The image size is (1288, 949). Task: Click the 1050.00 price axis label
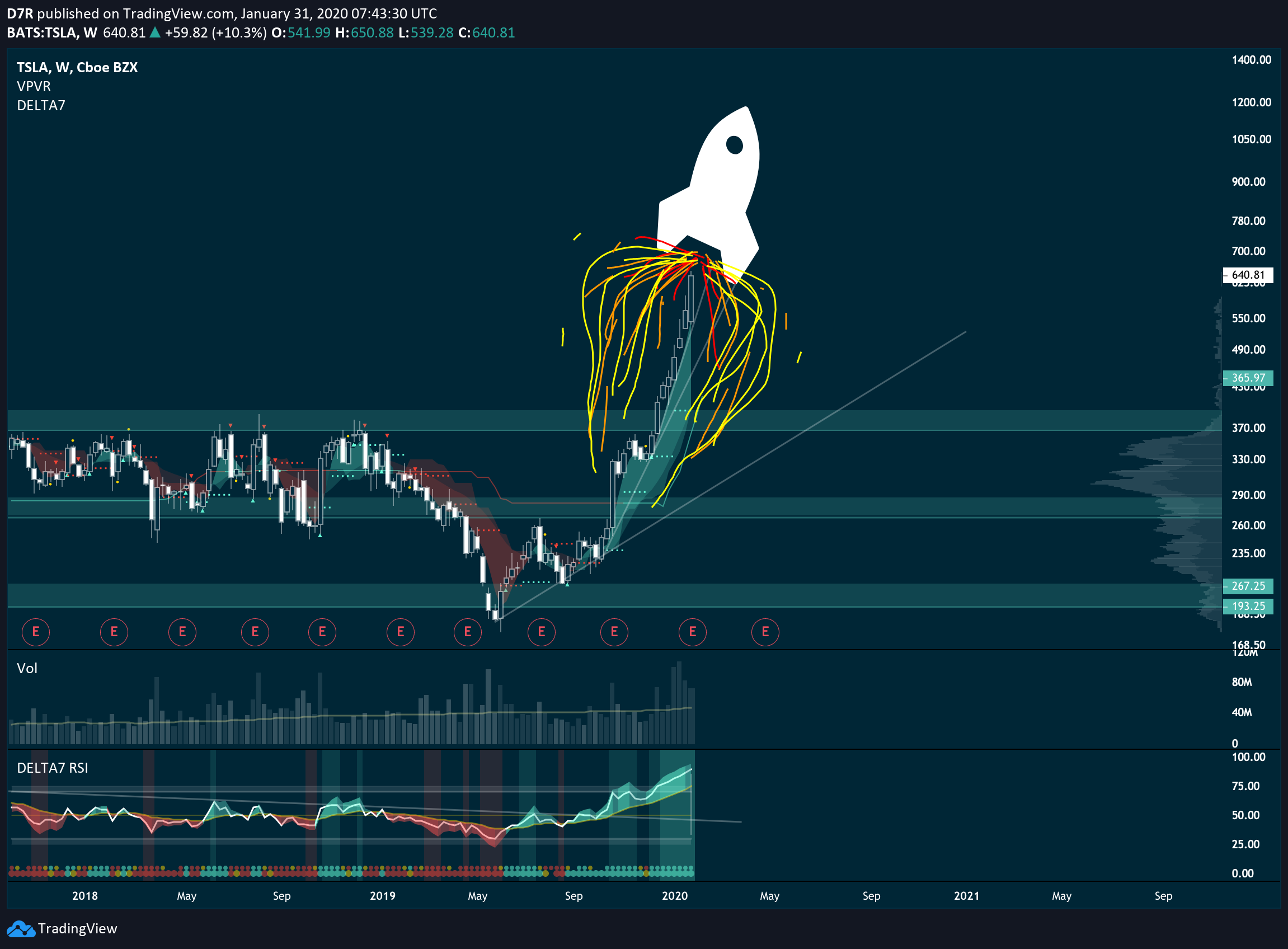coord(1251,139)
